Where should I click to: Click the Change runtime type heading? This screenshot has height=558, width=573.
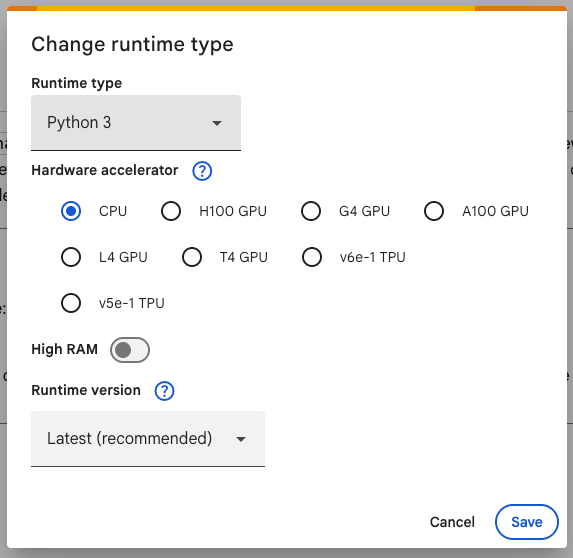tap(132, 45)
